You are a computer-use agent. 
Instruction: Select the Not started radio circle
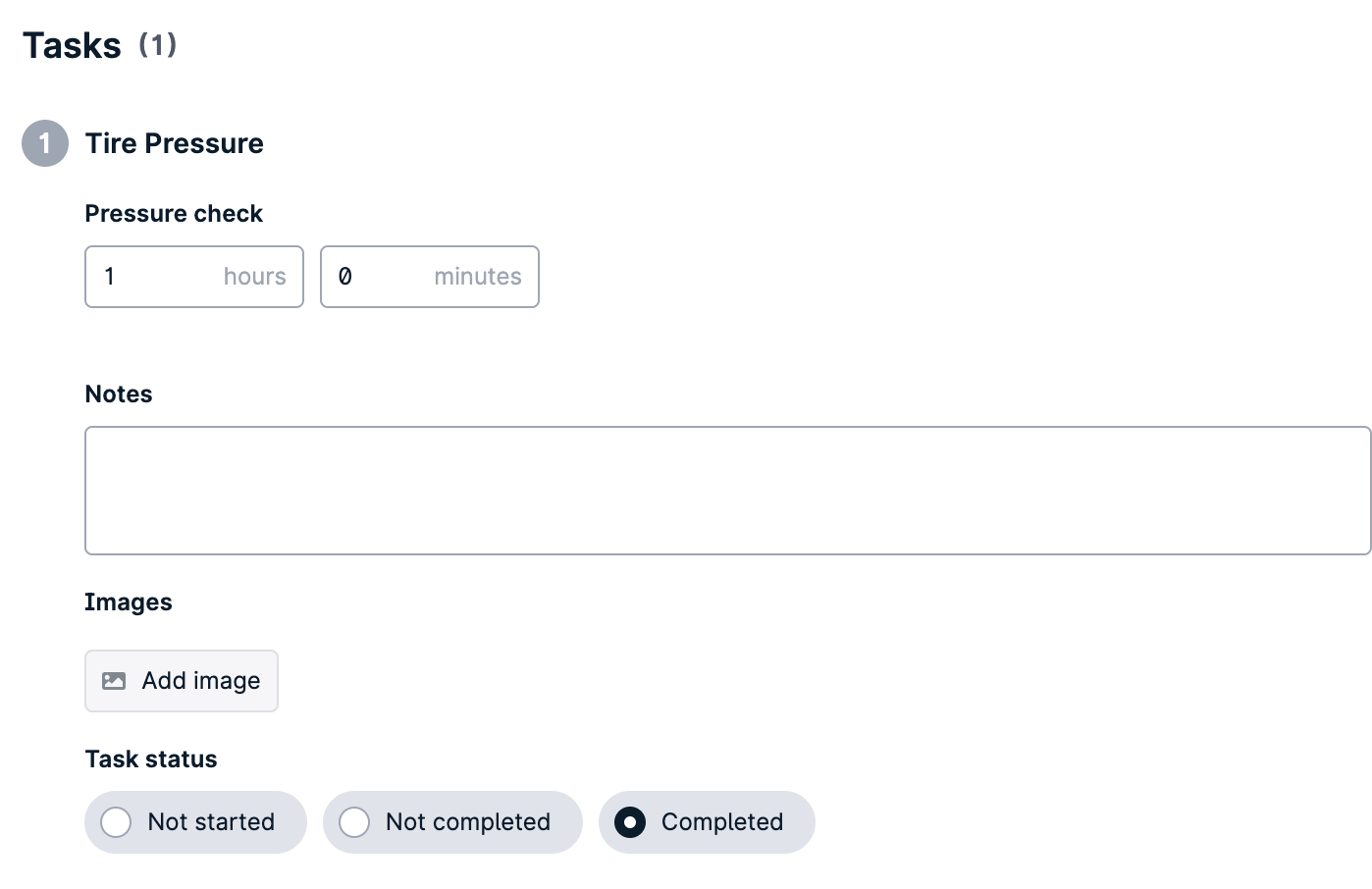[116, 822]
